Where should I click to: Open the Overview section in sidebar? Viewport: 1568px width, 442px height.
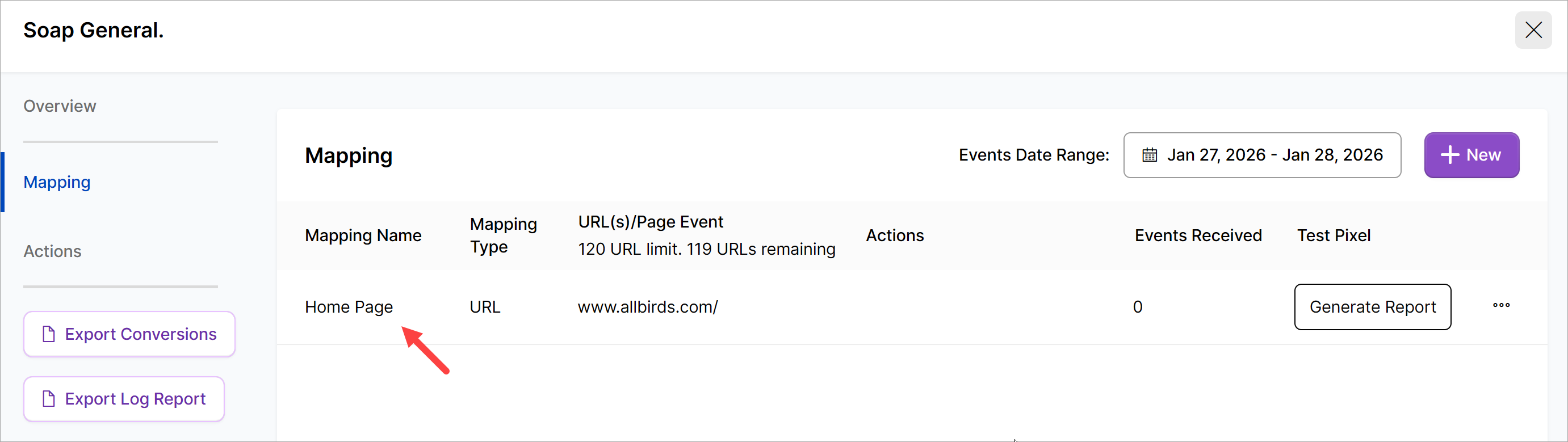tap(60, 106)
